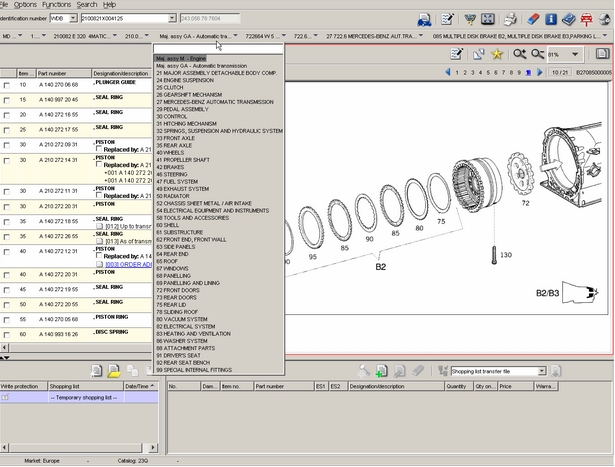Click the add part green plus icon
The height and width of the screenshot is (467, 615).
tap(381, 371)
